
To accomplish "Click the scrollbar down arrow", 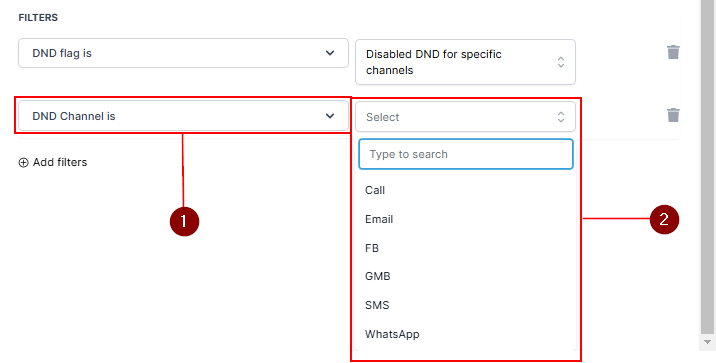I will (707, 342).
